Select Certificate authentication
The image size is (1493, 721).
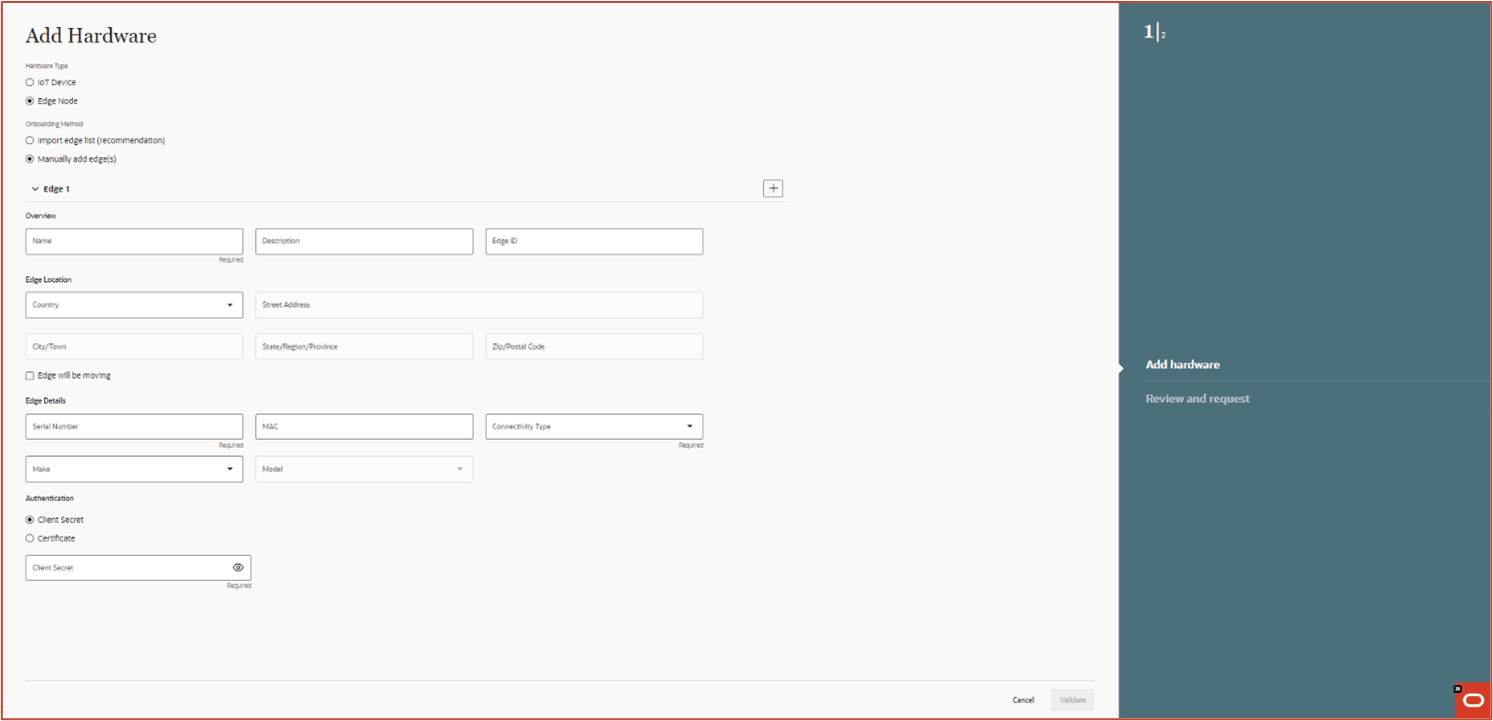tap(29, 538)
